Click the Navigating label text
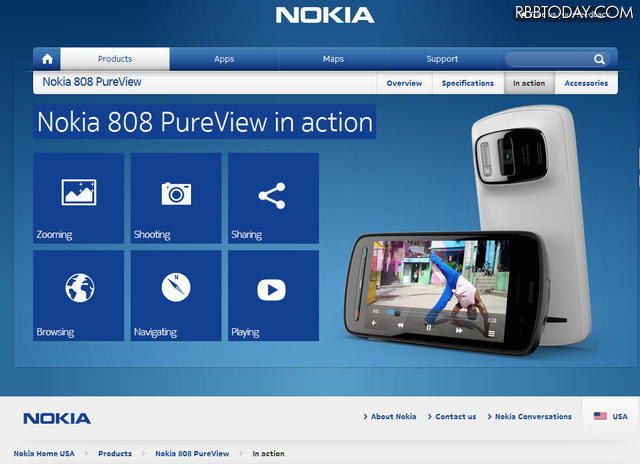The width and height of the screenshot is (640, 464). (x=155, y=332)
